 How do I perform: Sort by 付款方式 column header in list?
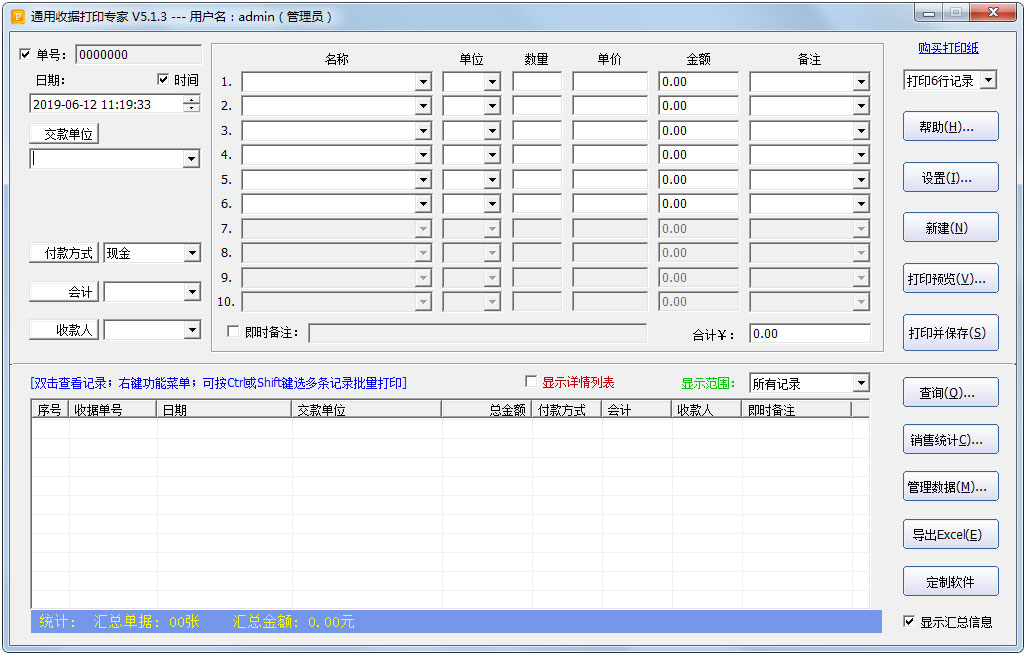[x=566, y=410]
